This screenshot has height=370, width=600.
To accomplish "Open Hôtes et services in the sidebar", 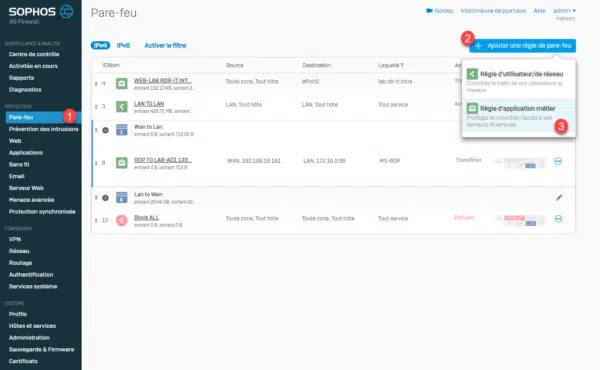I will coord(33,326).
